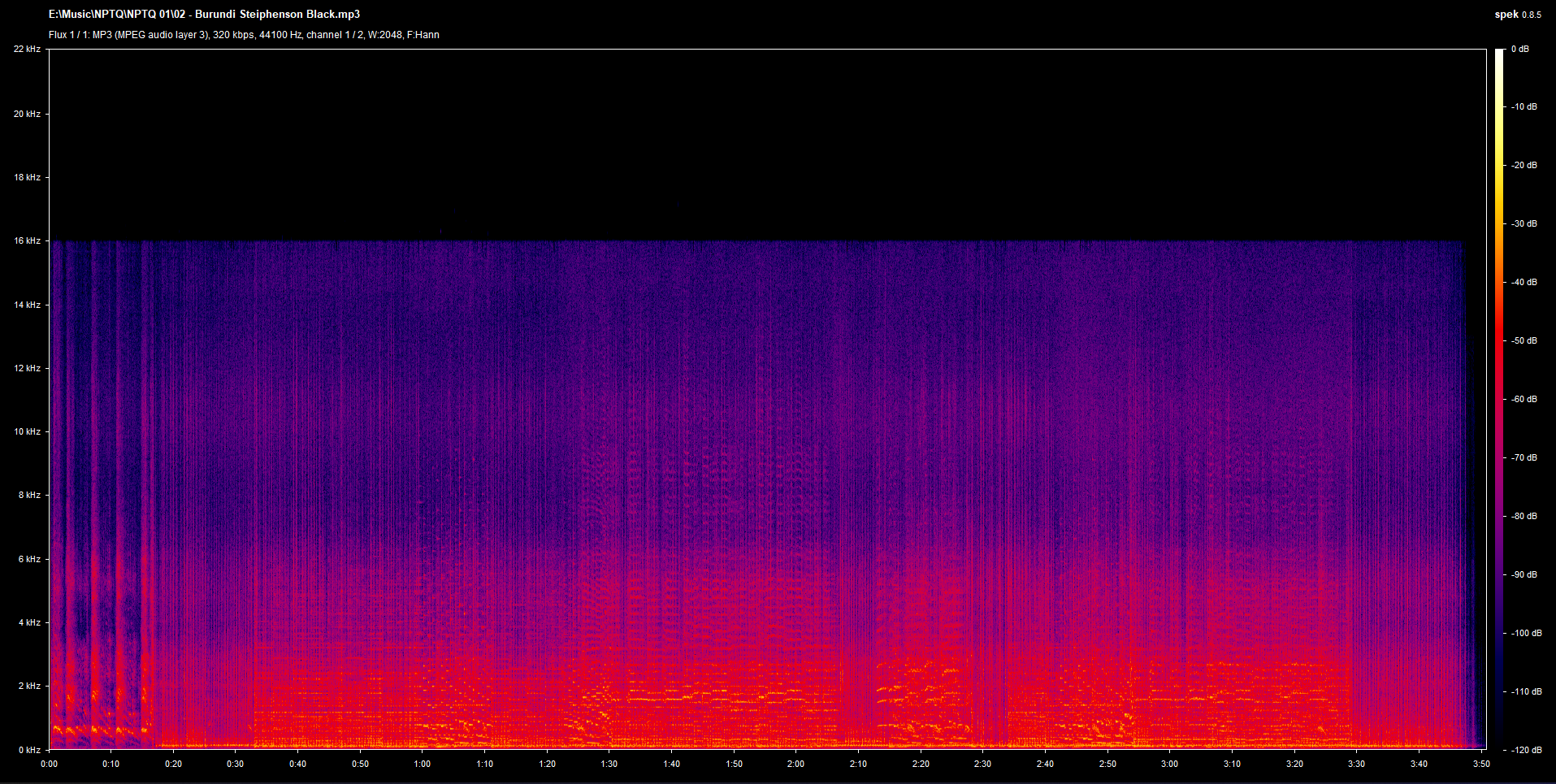Image resolution: width=1556 pixels, height=784 pixels.
Task: Click the 0 kHz frequency axis label
Action: (29, 750)
